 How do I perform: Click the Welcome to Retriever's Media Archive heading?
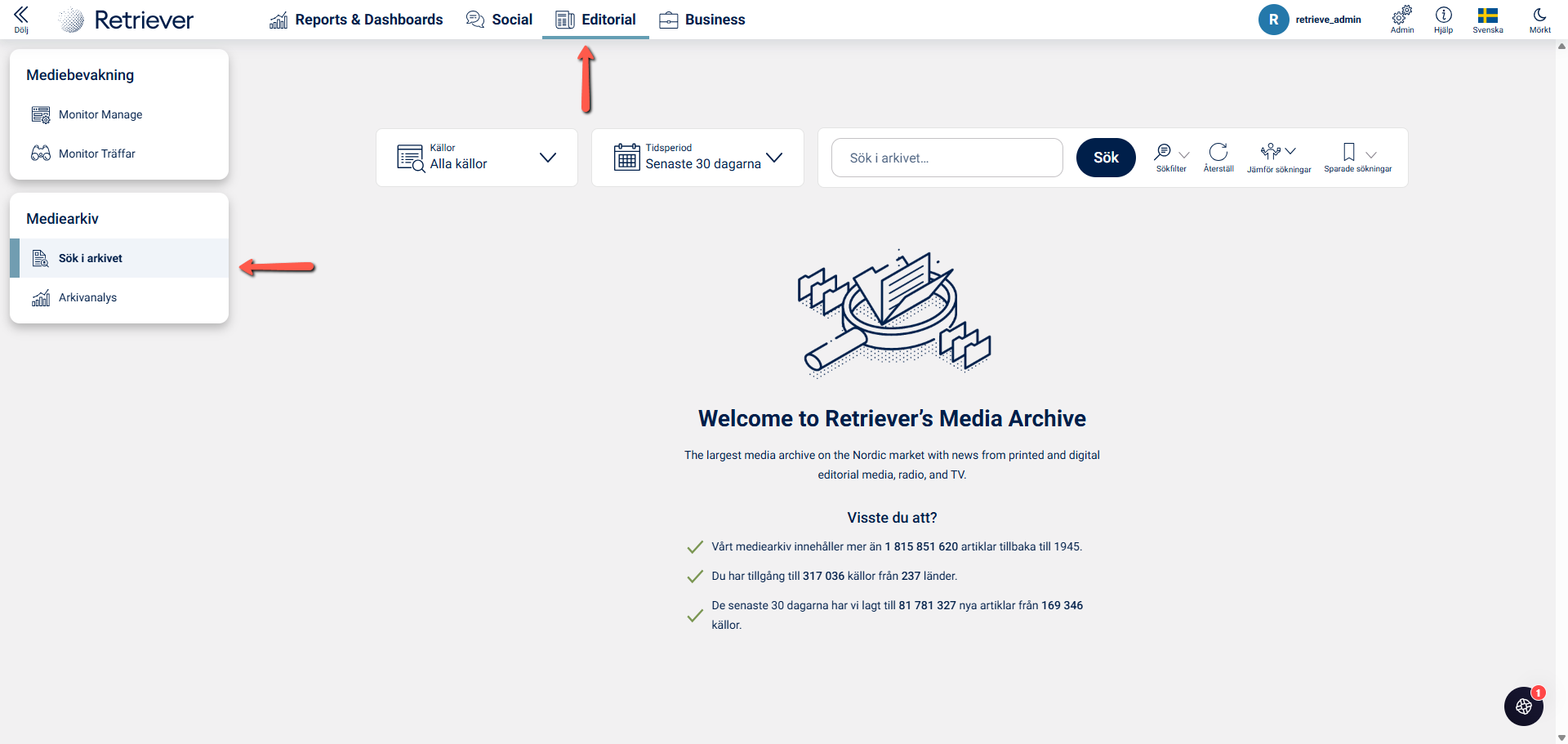click(x=892, y=418)
